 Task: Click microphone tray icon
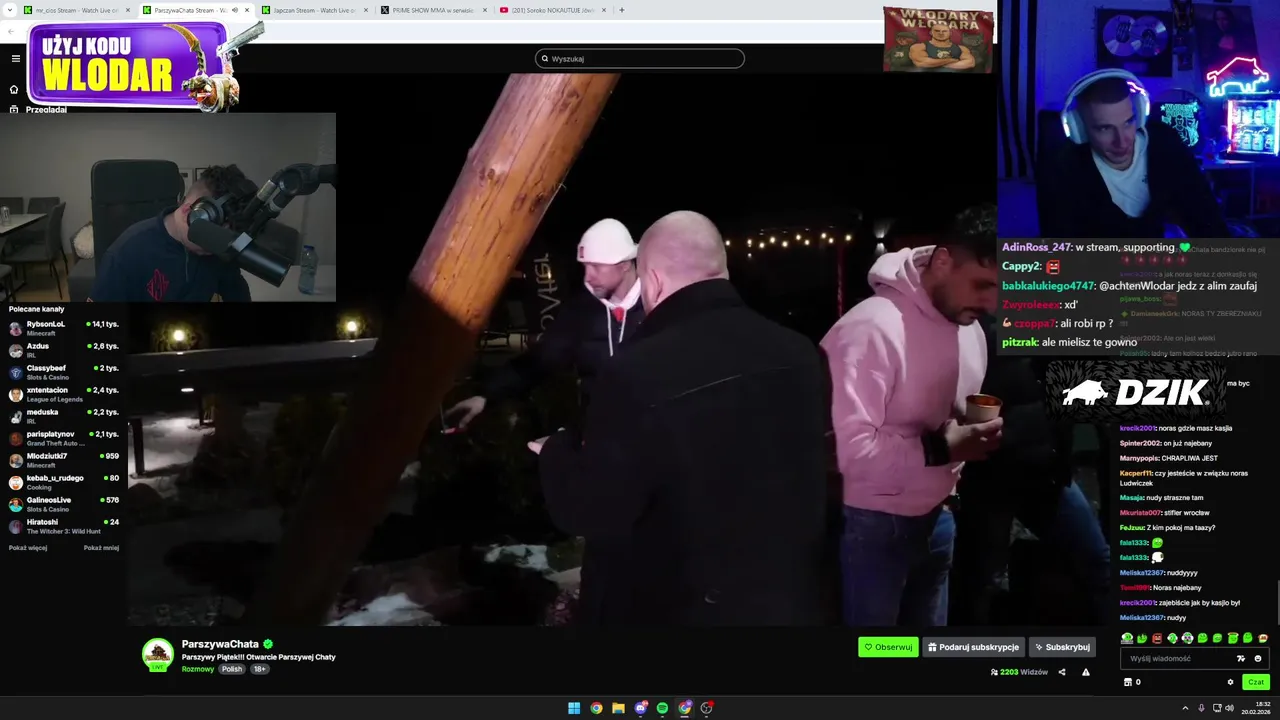tap(1201, 708)
